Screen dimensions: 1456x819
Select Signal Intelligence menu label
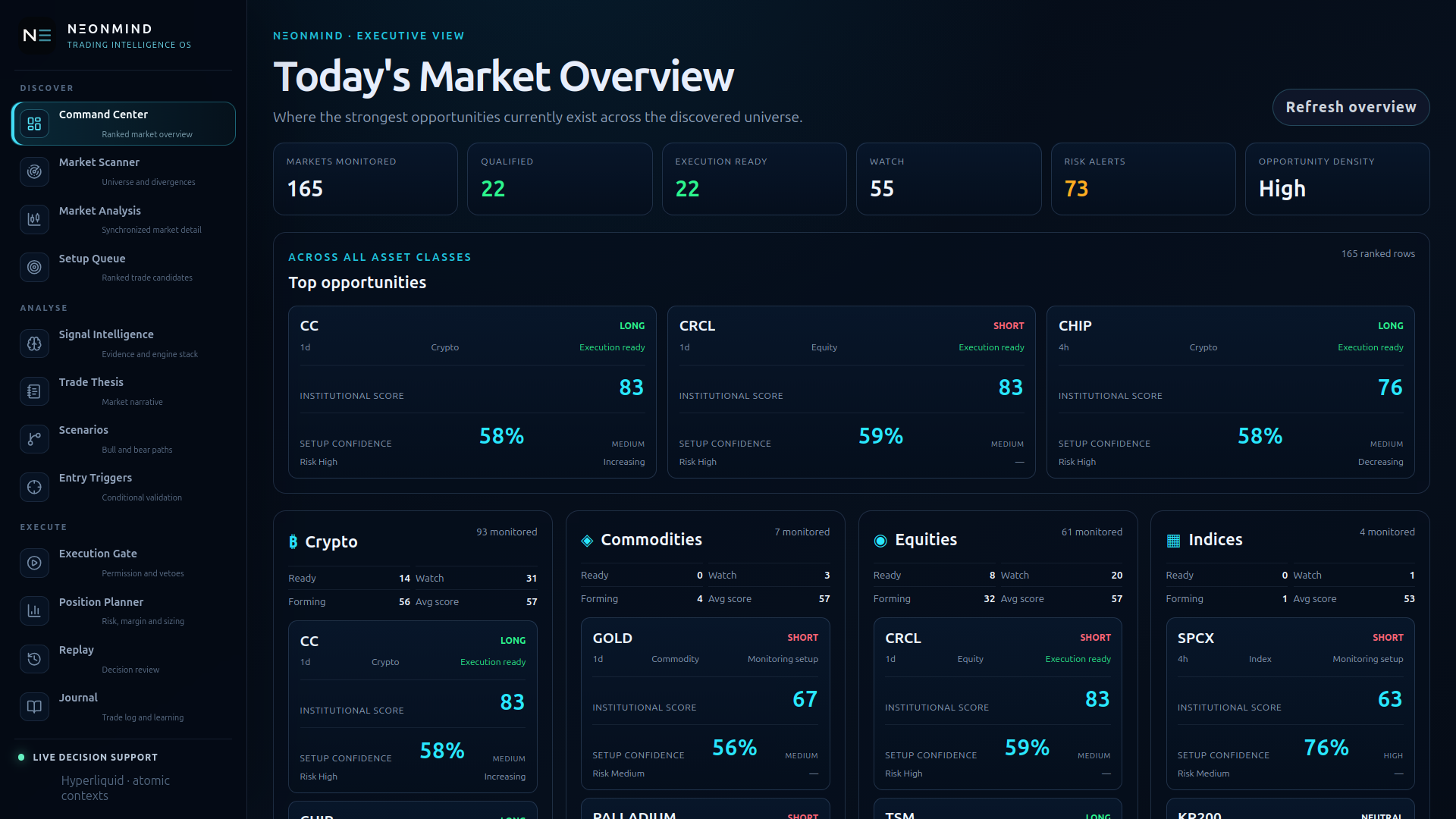pos(106,334)
